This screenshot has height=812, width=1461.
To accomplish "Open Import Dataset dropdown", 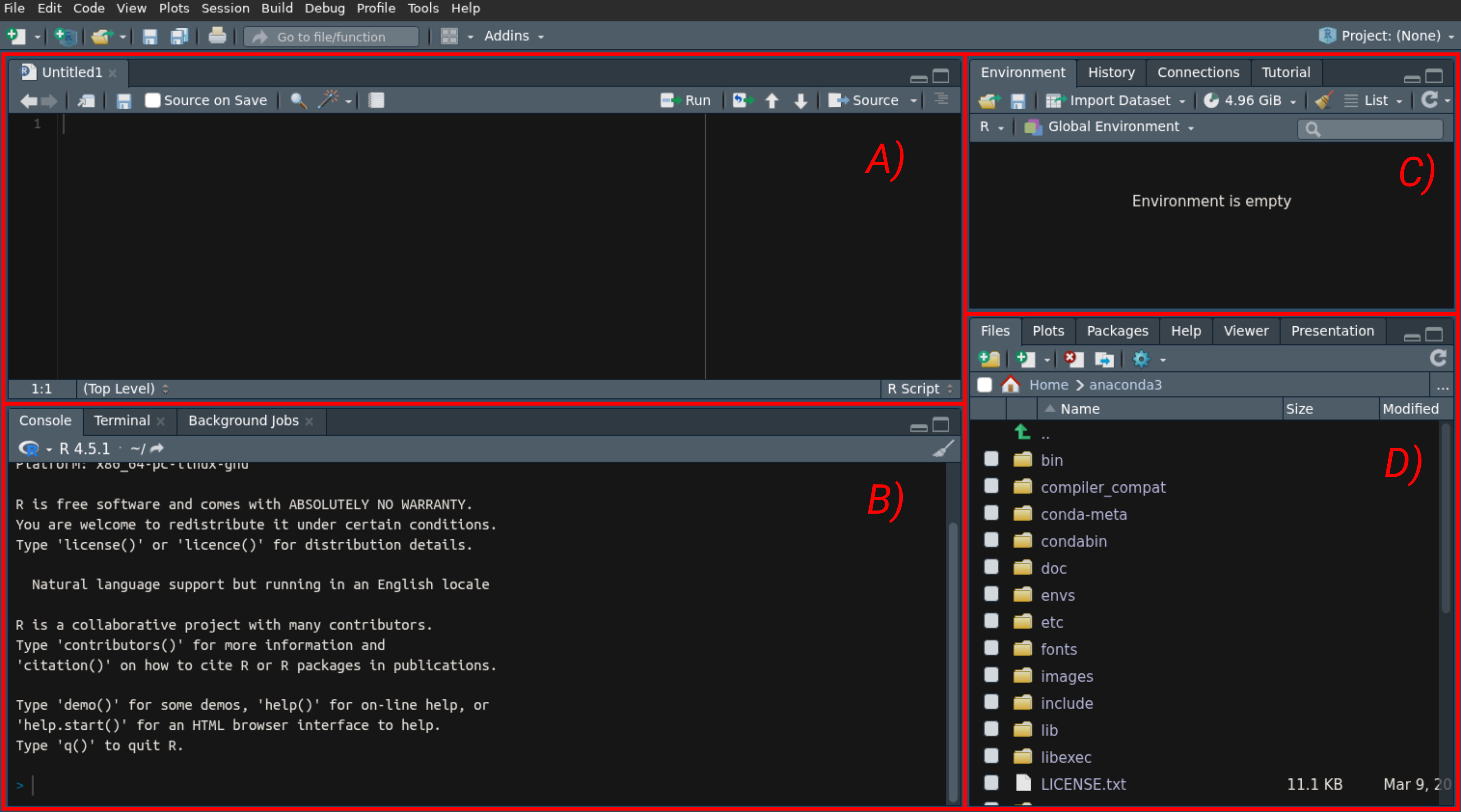I will 1115,100.
